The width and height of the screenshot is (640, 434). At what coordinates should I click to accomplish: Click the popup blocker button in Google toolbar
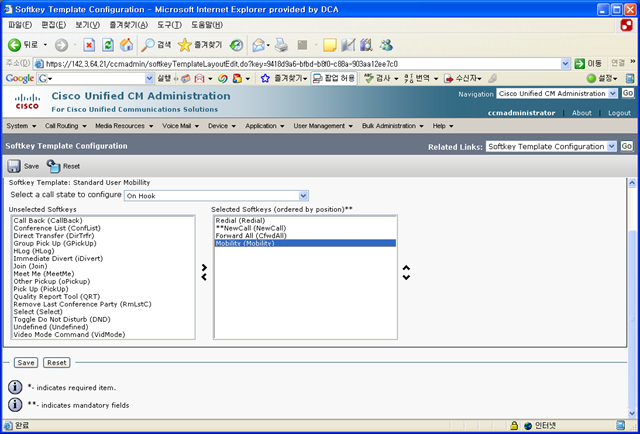pos(334,78)
